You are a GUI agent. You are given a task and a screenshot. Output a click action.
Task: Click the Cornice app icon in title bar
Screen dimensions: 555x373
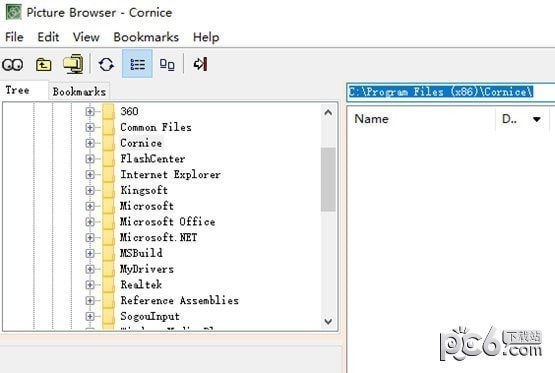(13, 12)
